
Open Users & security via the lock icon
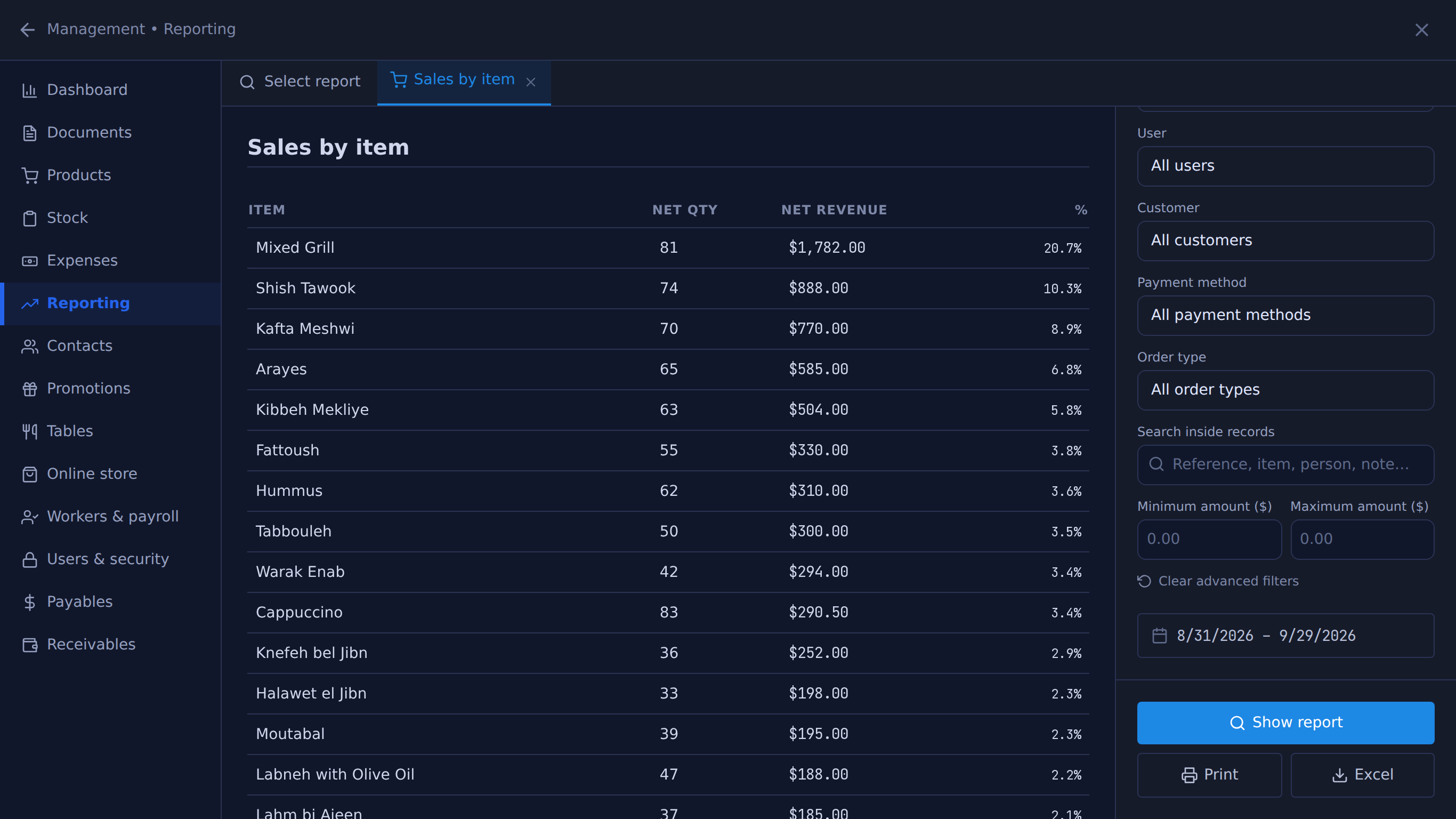(29, 559)
